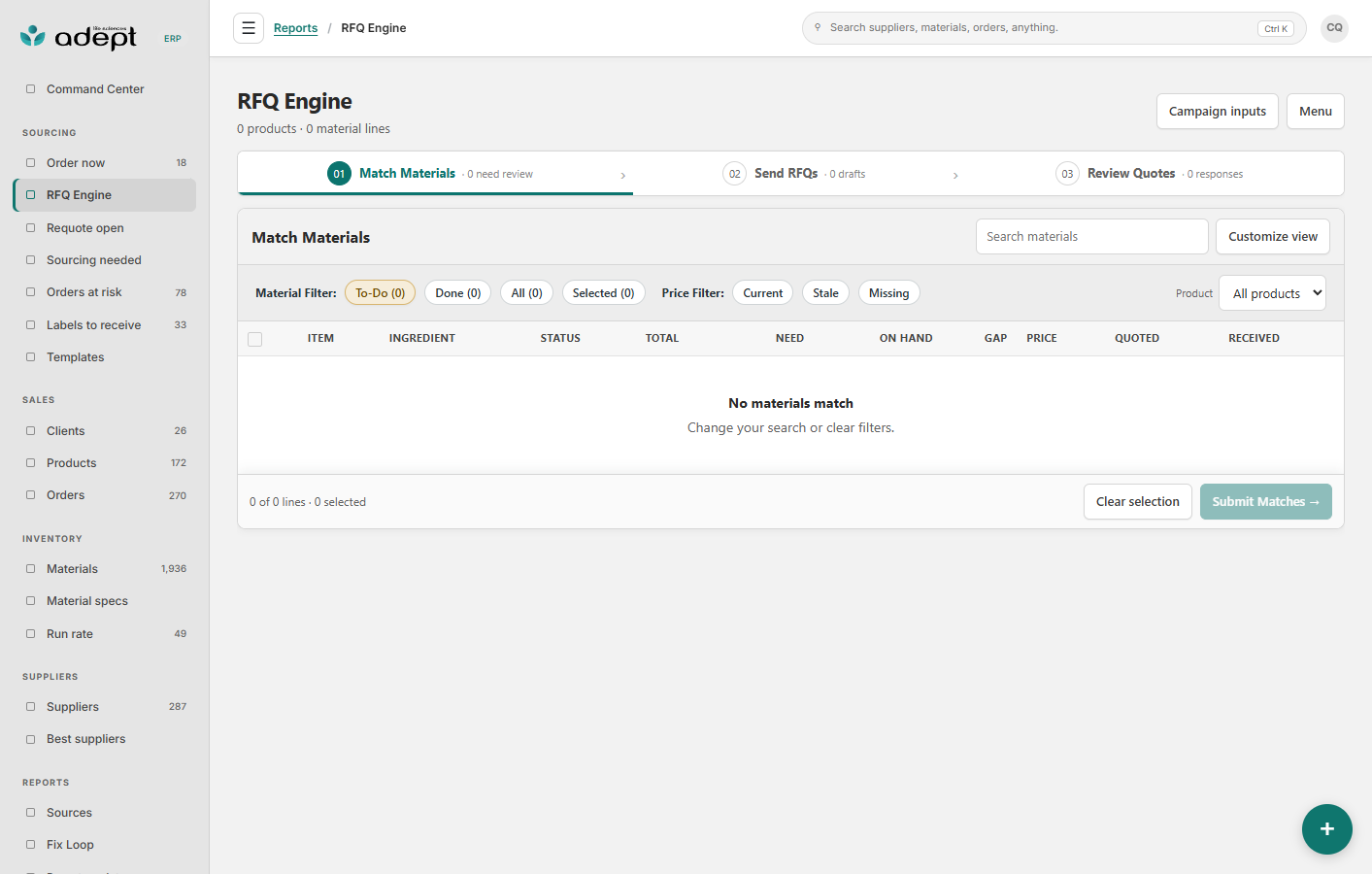Tick the select-all checkbox in table header
Image resolution: width=1372 pixels, height=874 pixels.
254,339
